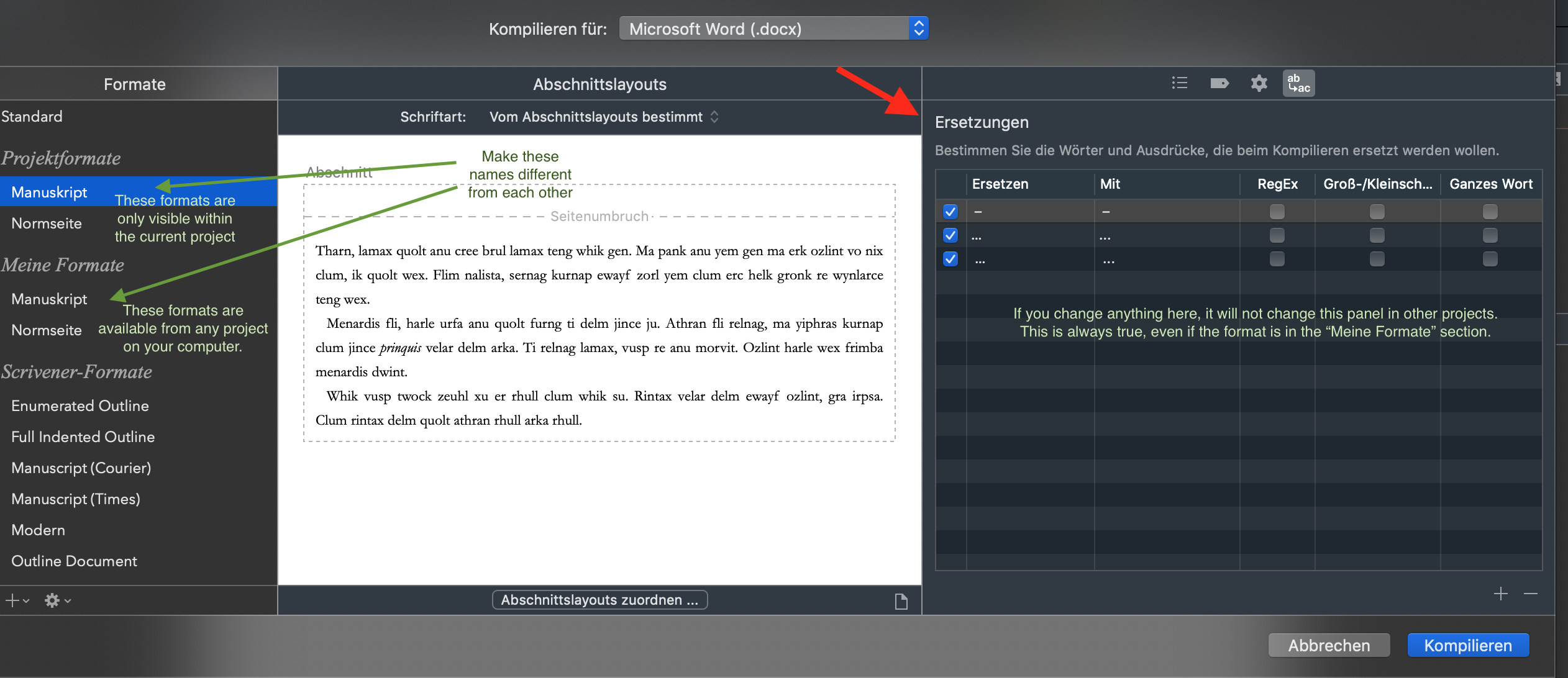Click the Mit column header
Image resolution: width=1568 pixels, height=678 pixels.
click(1167, 184)
